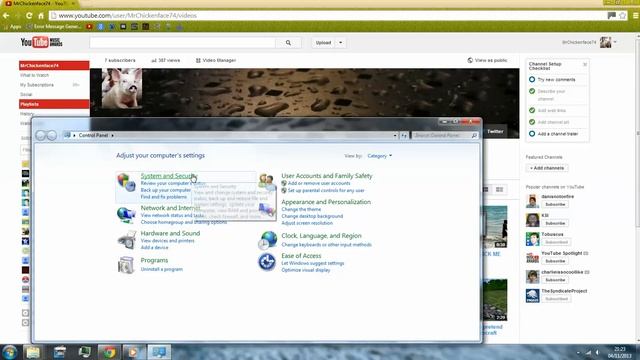Screen dimensions: 640x360
Task: Click Add a device link
Action: point(154,248)
